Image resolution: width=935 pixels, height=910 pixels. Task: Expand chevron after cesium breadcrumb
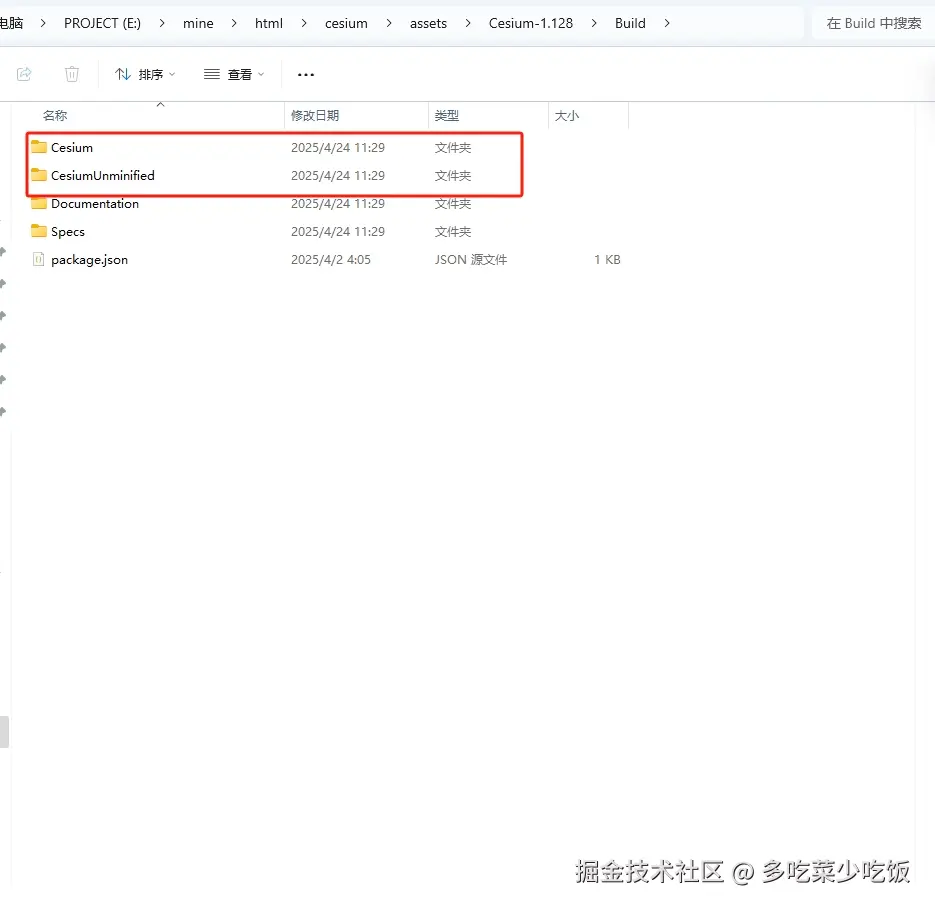pos(389,23)
